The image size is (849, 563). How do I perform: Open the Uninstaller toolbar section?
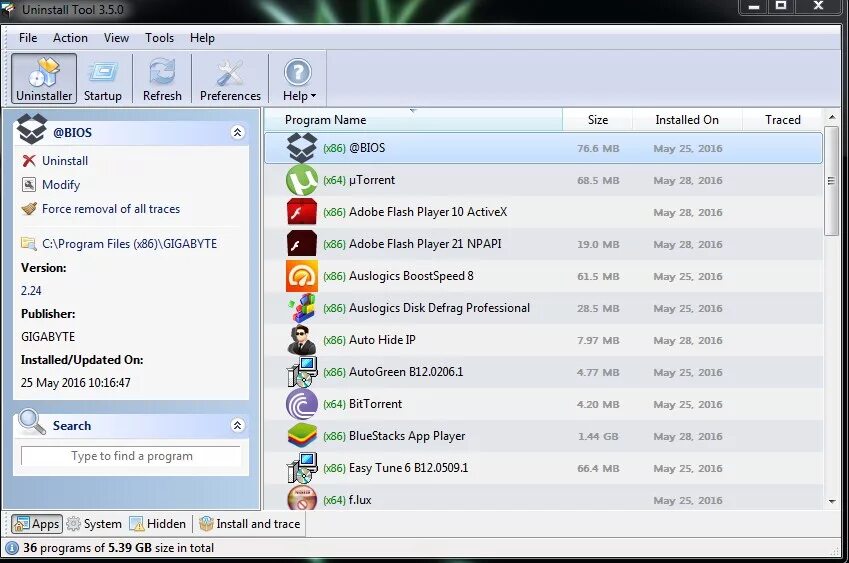pyautogui.click(x=44, y=79)
